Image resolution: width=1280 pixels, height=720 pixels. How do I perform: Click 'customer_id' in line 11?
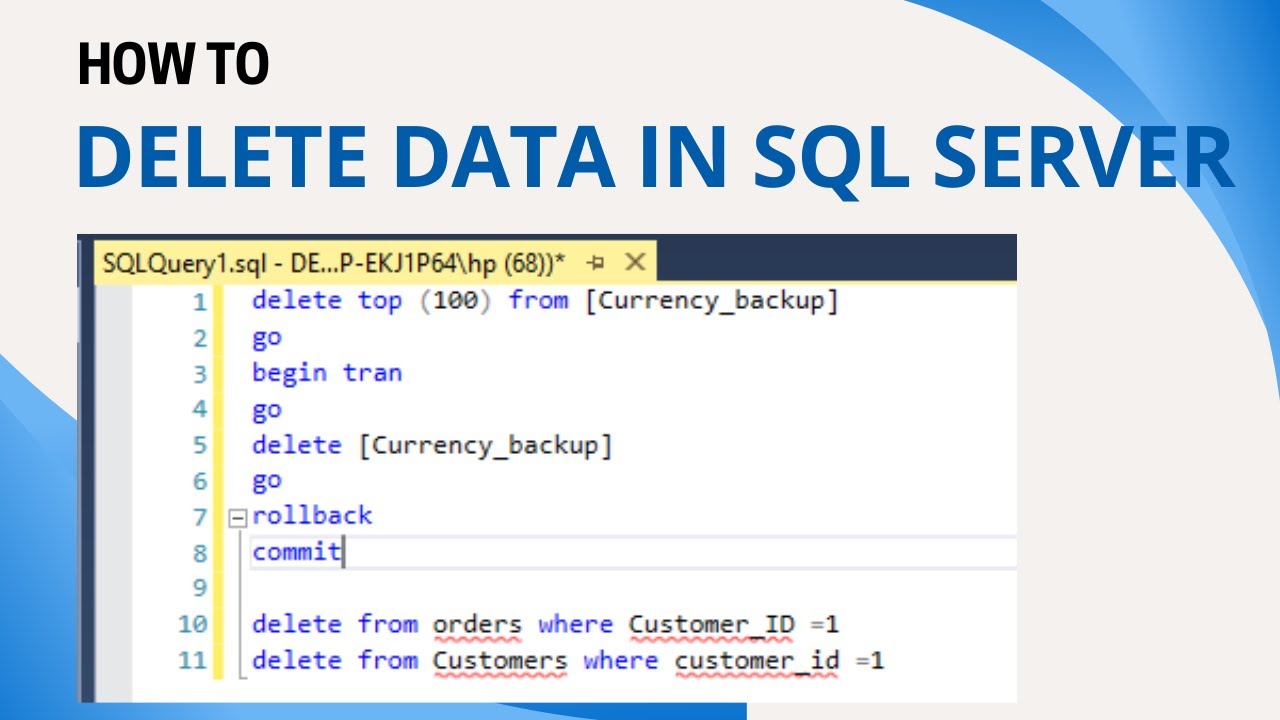pyautogui.click(x=756, y=661)
